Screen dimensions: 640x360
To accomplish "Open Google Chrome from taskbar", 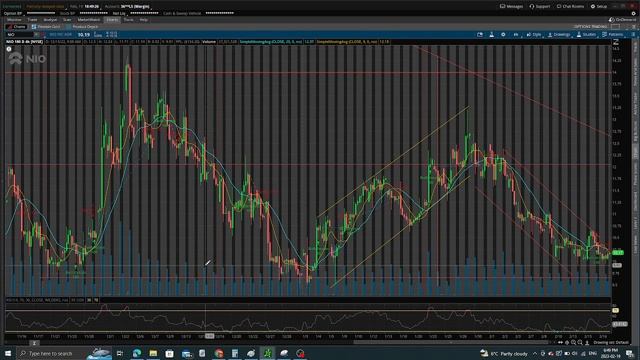I will point(219,353).
